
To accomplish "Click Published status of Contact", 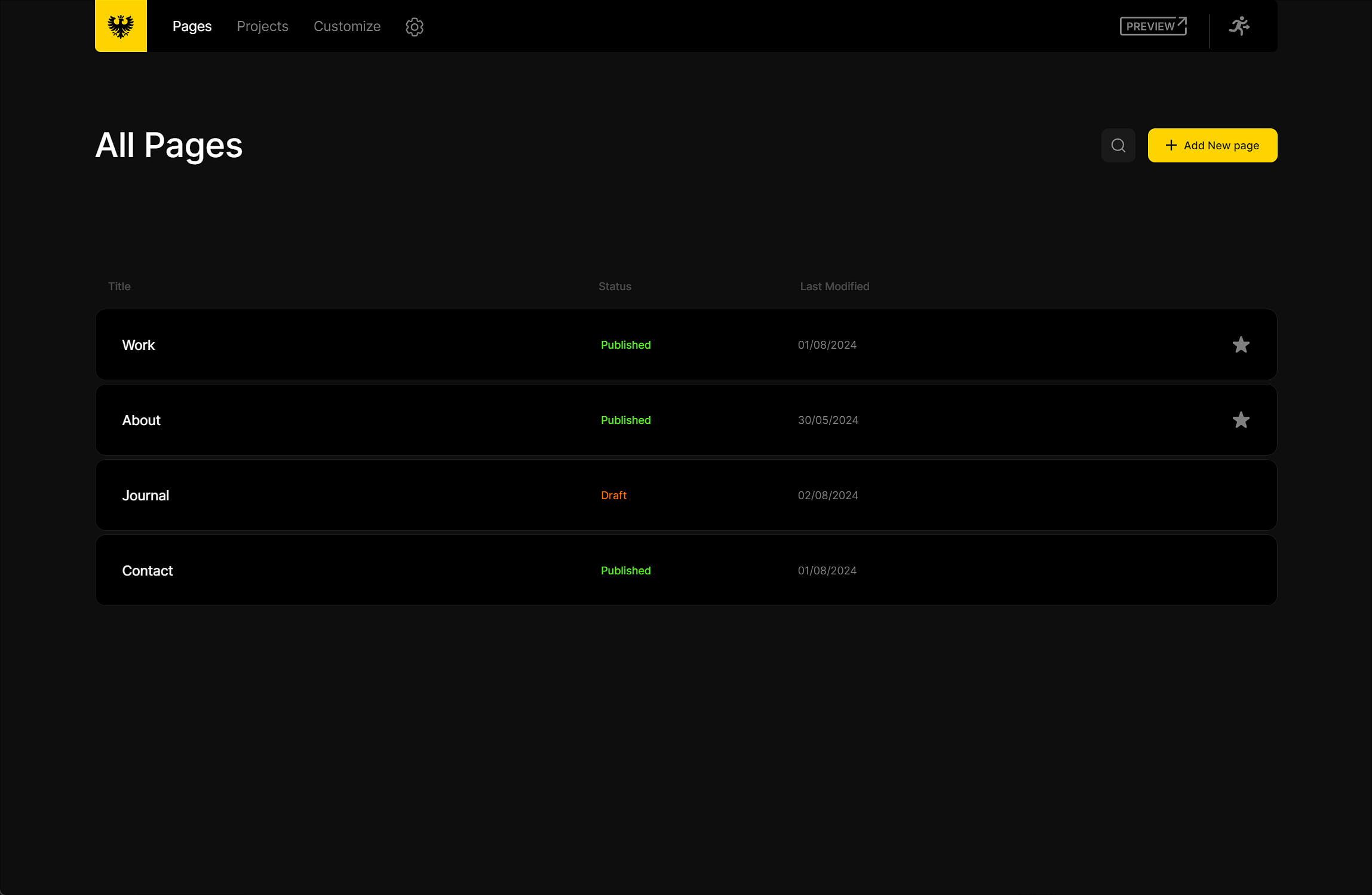I will pos(625,571).
